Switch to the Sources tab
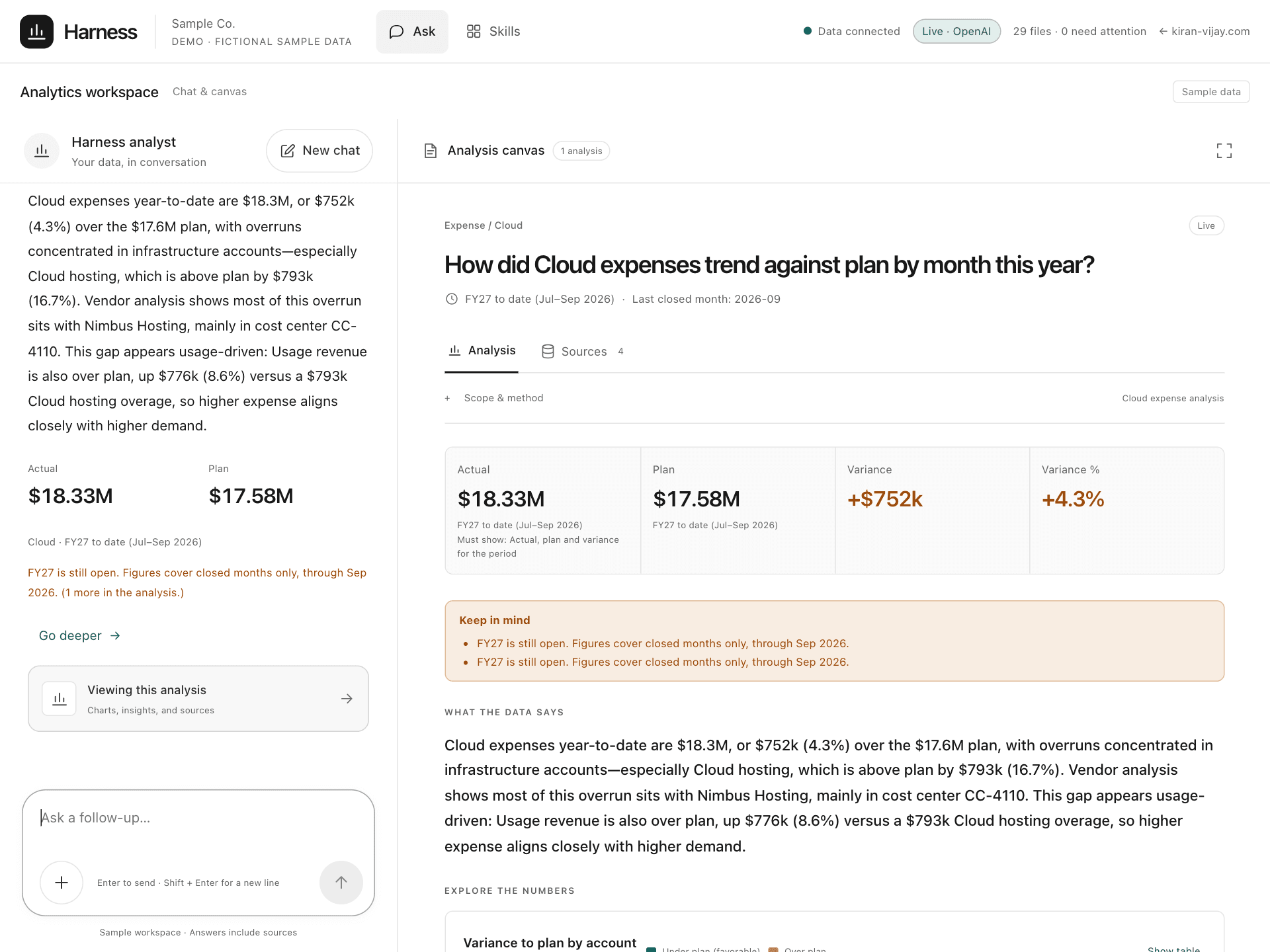 click(x=582, y=352)
